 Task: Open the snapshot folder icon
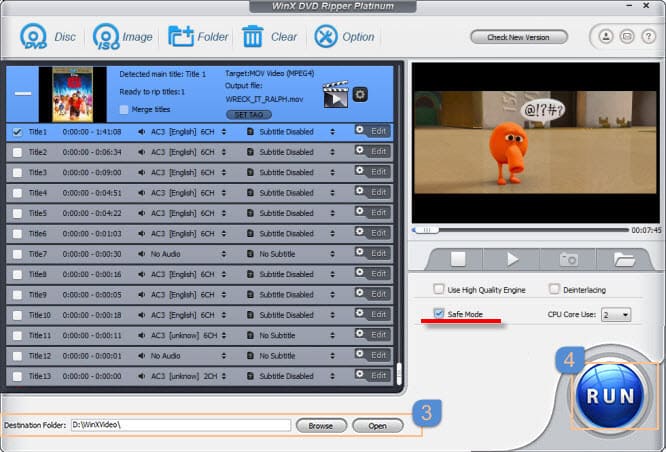click(x=624, y=259)
